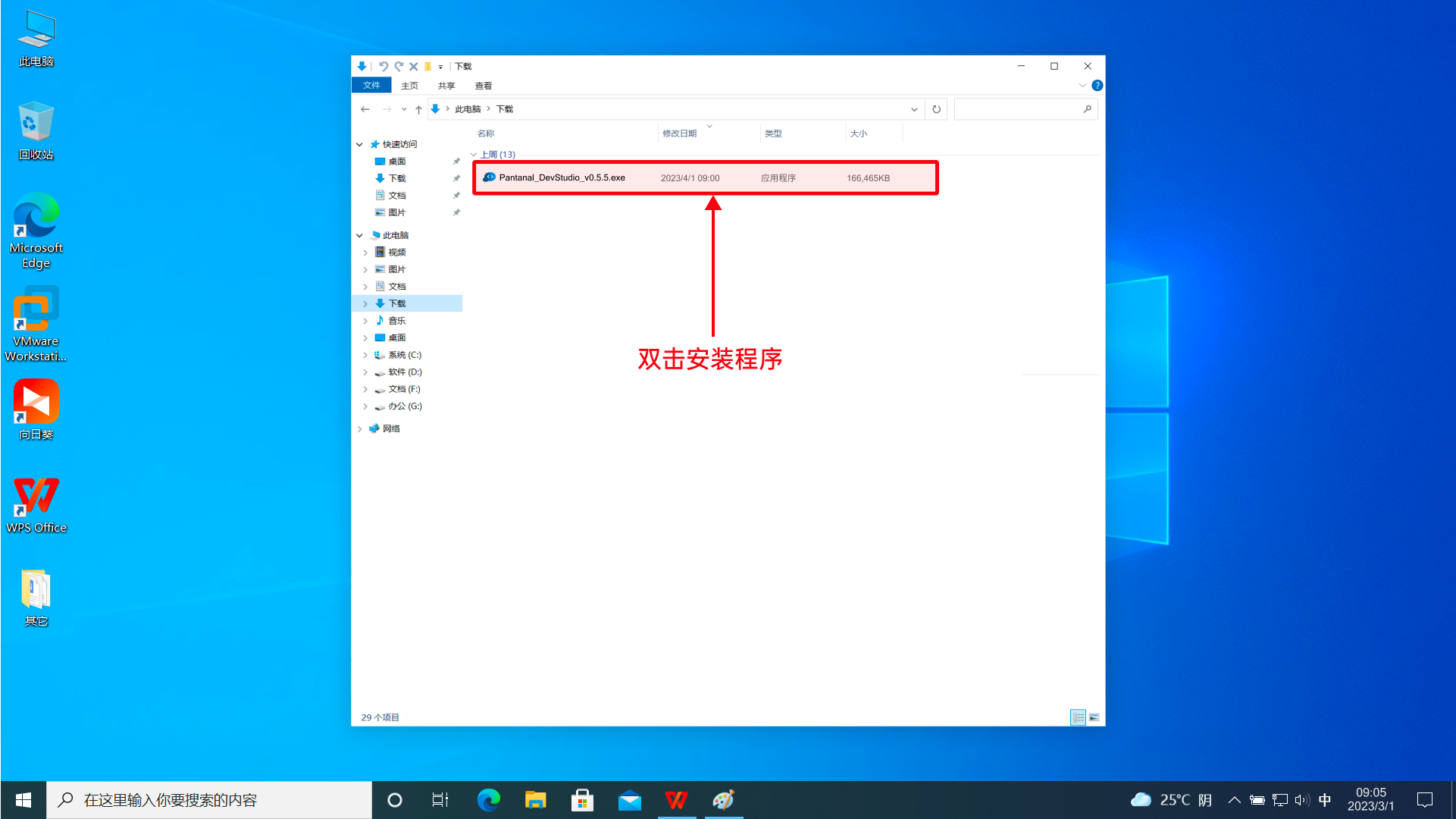Open the address bar history dropdown
The height and width of the screenshot is (819, 1456).
(914, 109)
